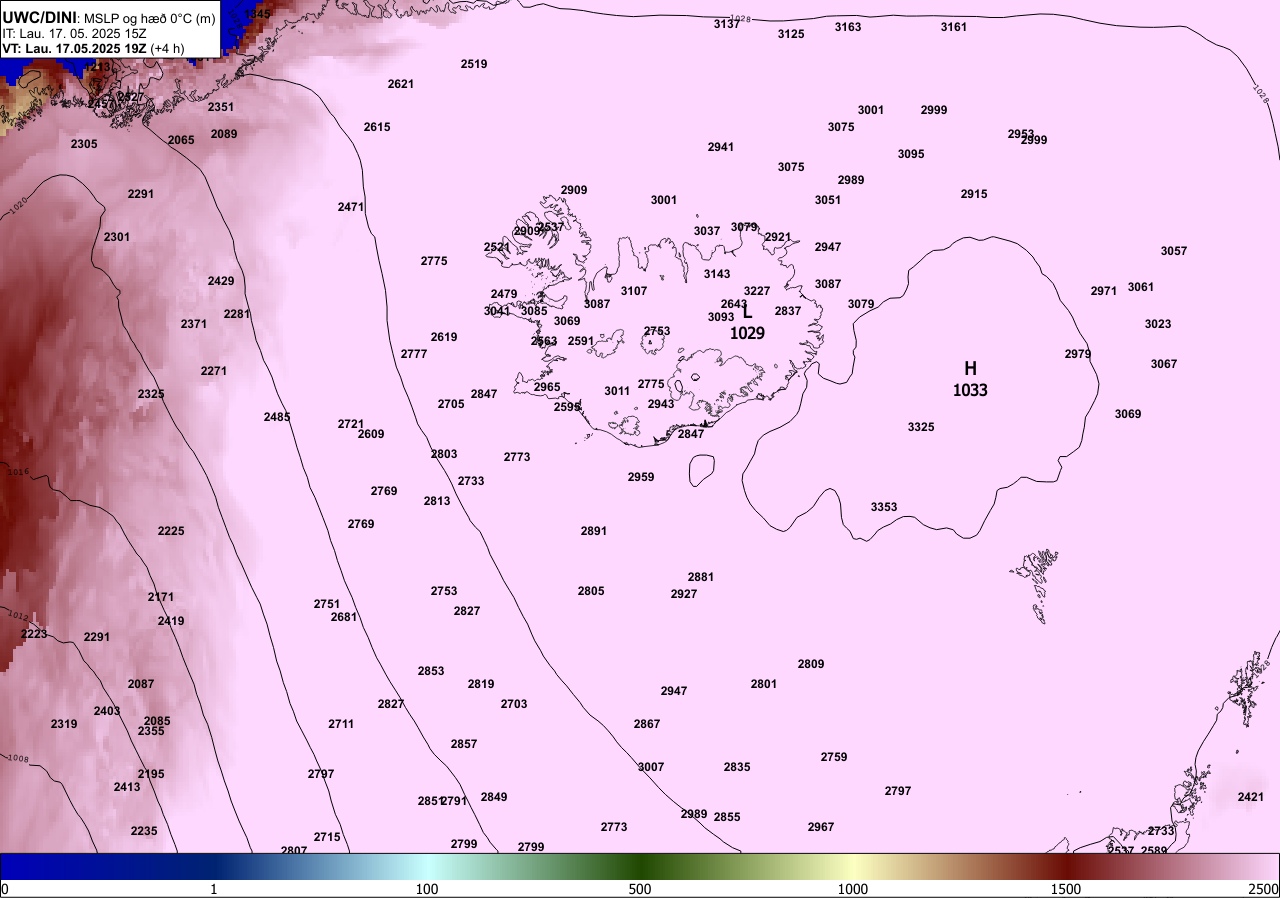Click the 100 tick on color scale
1280x898 pixels.
[427, 889]
